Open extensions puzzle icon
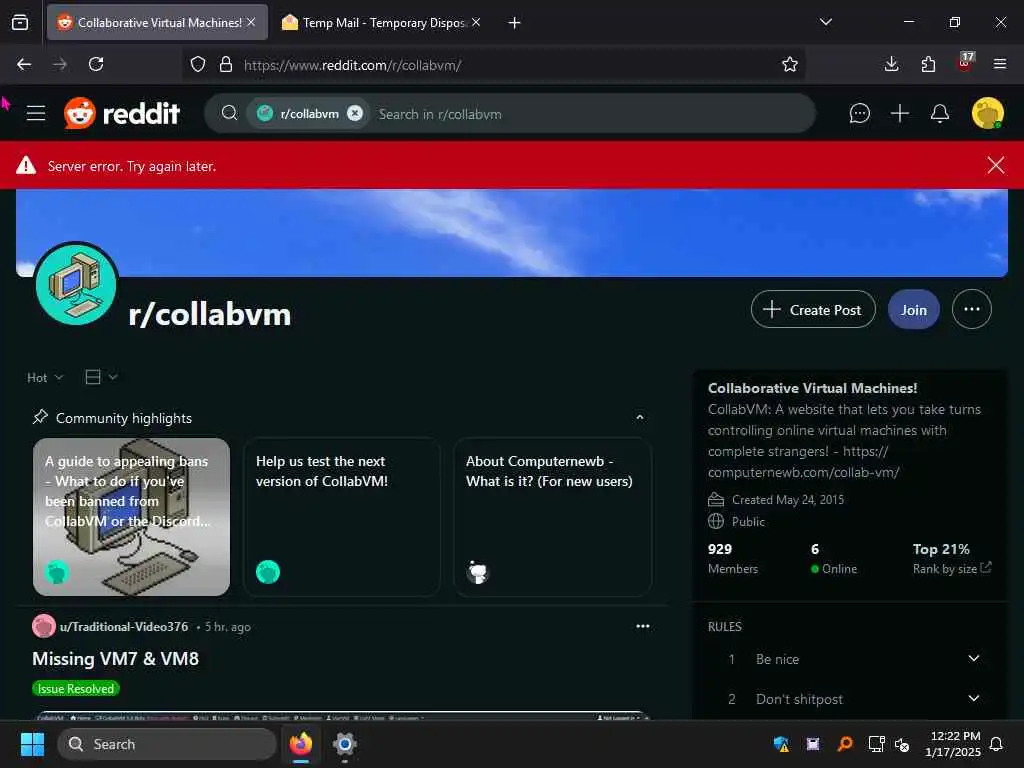 pyautogui.click(x=928, y=64)
